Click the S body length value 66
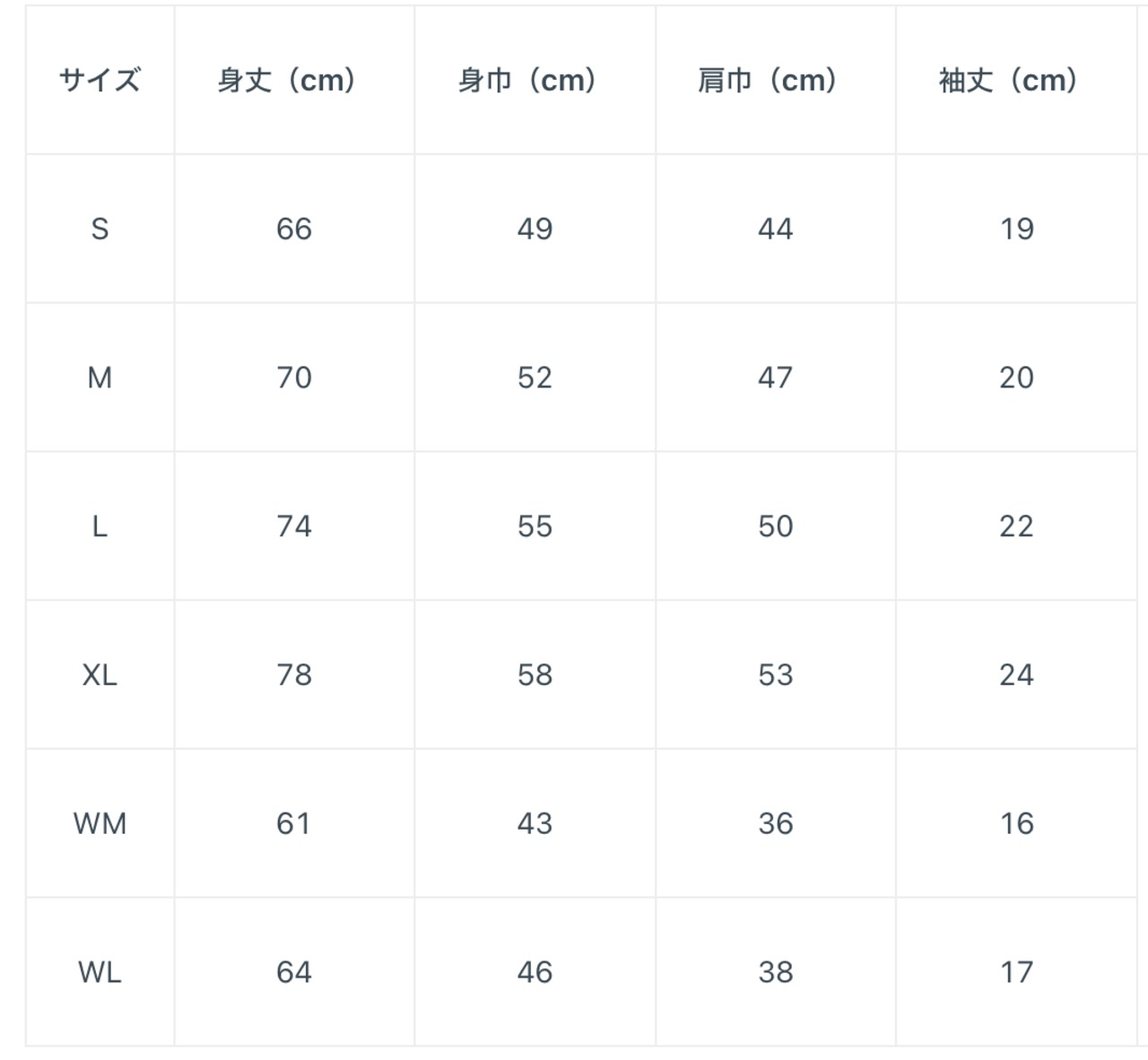Screen dimensions: 1148x1060 [x=294, y=230]
